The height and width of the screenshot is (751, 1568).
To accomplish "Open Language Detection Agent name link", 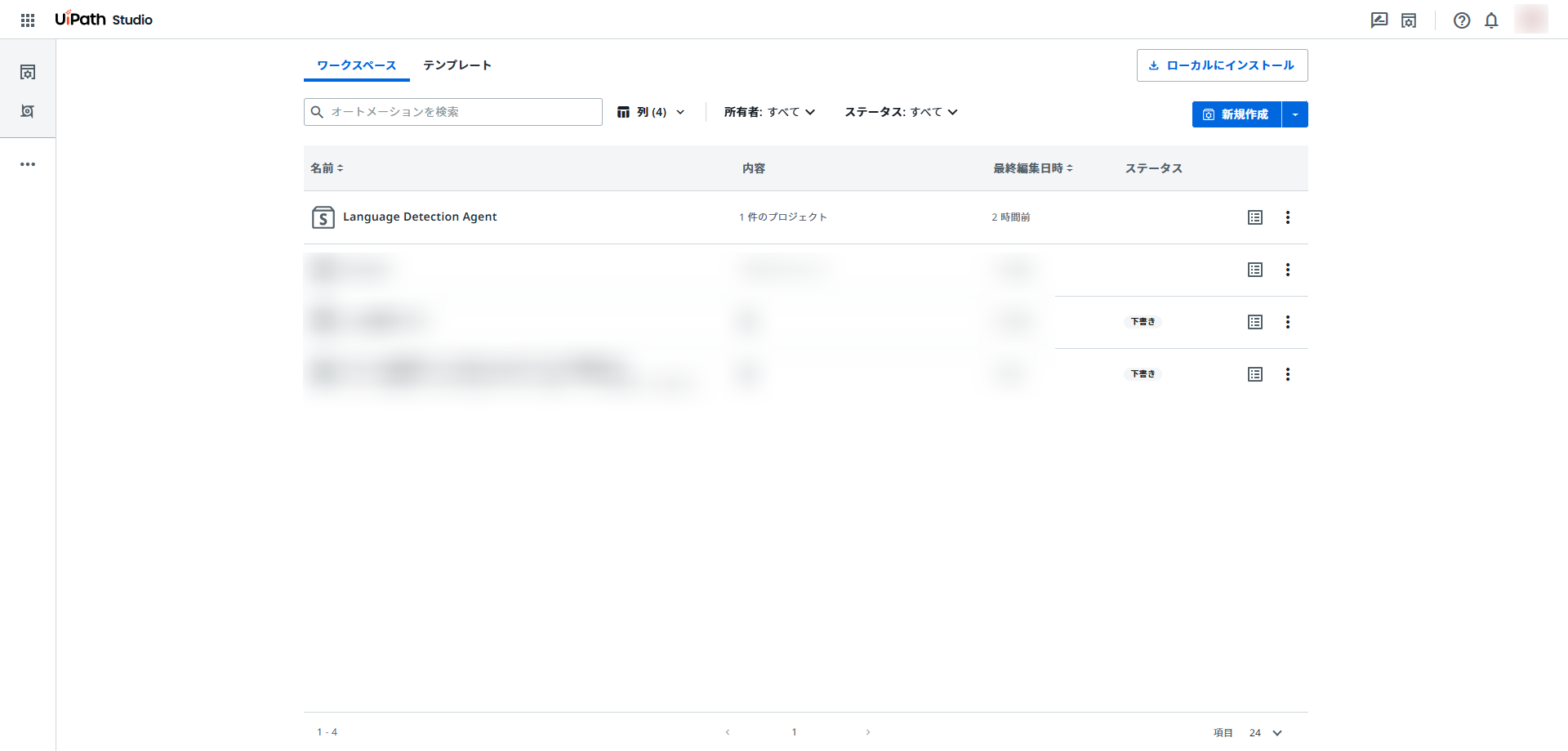I will pyautogui.click(x=420, y=217).
